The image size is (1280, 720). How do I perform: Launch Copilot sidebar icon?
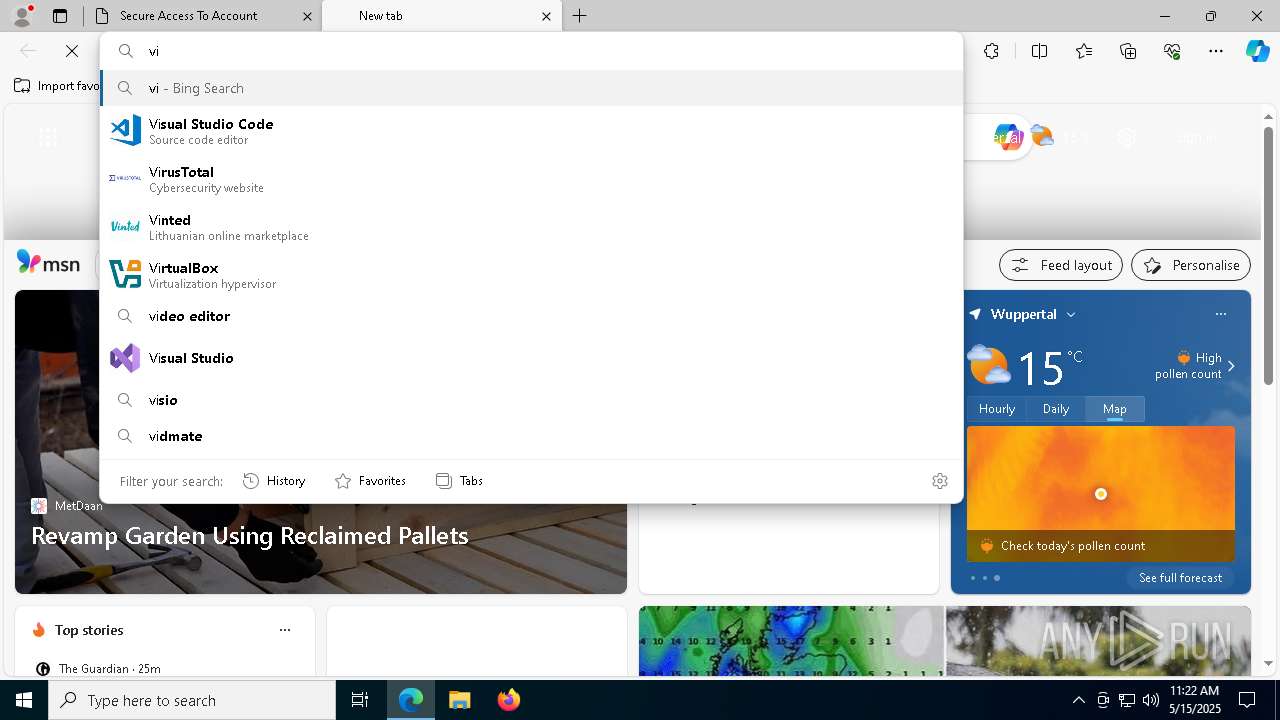coord(1257,51)
